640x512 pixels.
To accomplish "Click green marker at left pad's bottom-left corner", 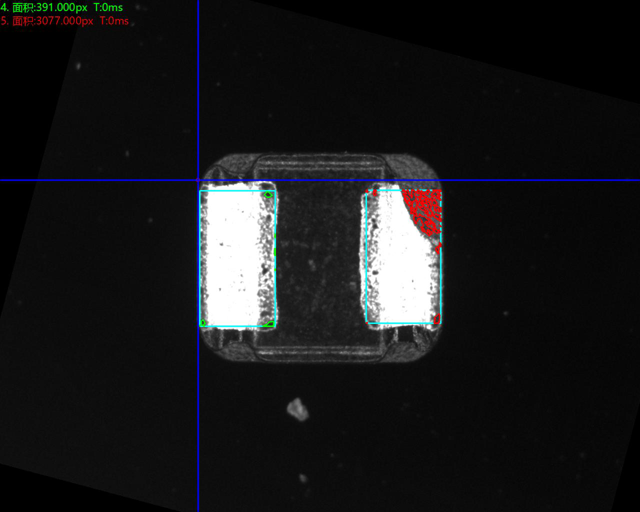I will point(204,323).
